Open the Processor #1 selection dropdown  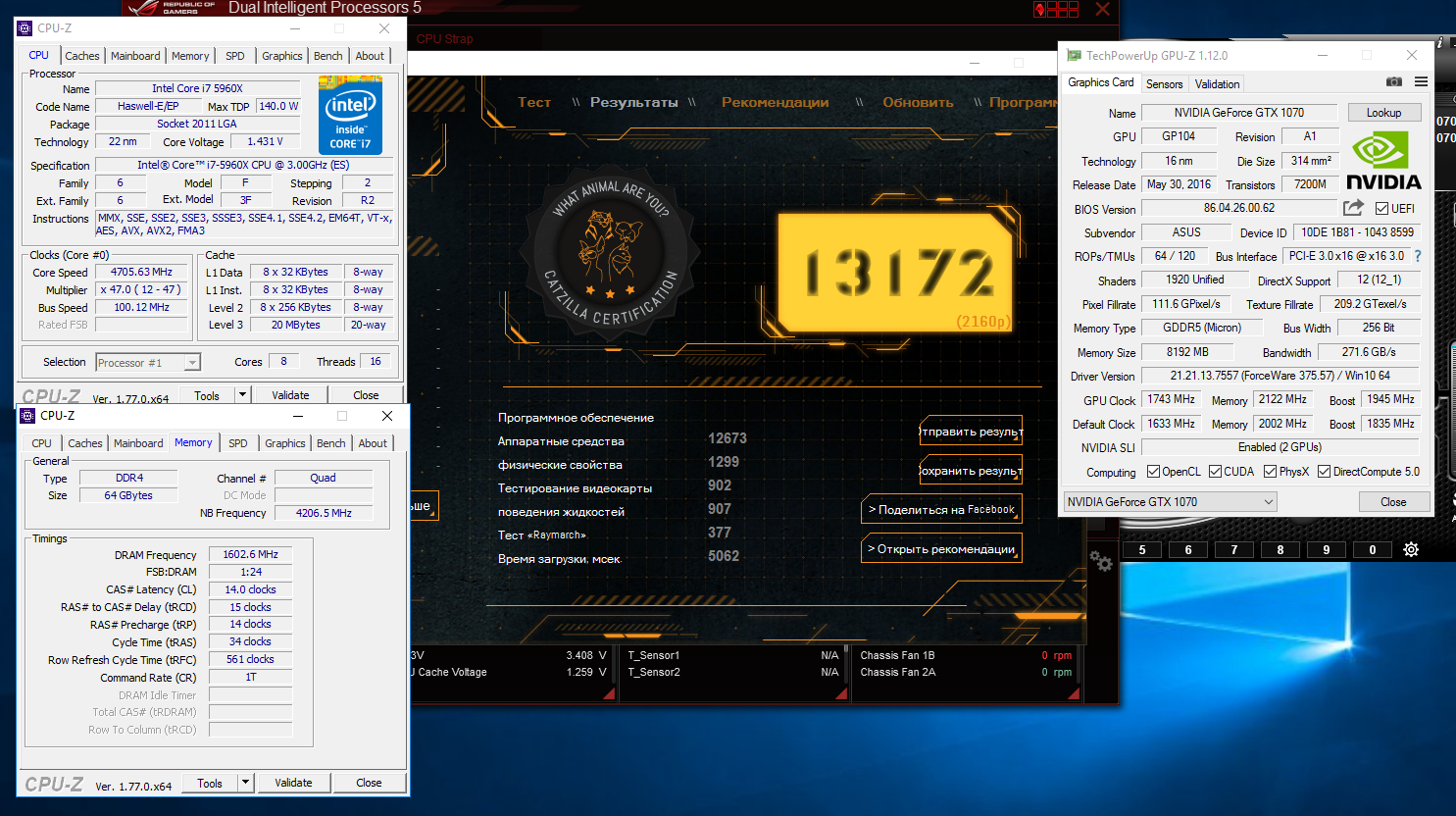point(148,363)
